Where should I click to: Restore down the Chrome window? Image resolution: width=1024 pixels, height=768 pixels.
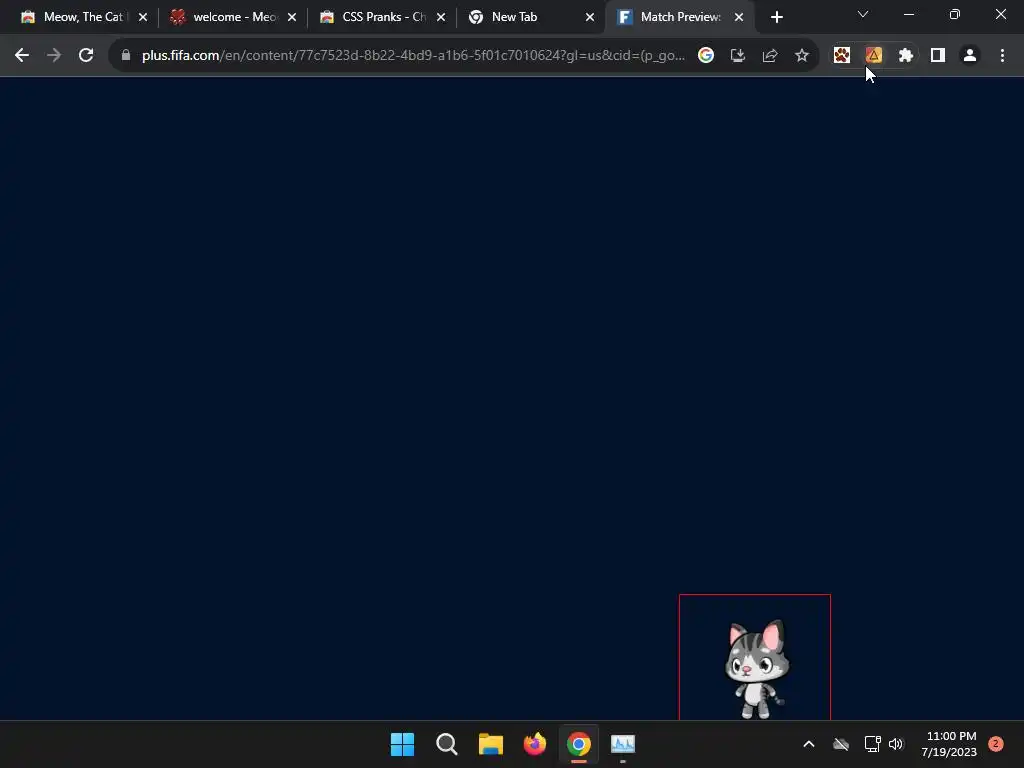click(955, 14)
